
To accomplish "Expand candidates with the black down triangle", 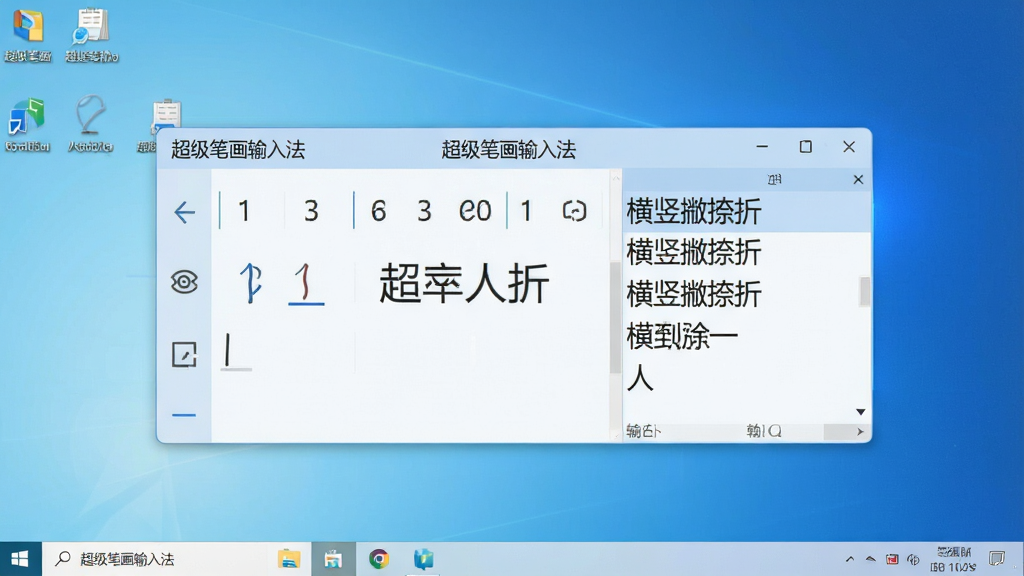I will 861,412.
